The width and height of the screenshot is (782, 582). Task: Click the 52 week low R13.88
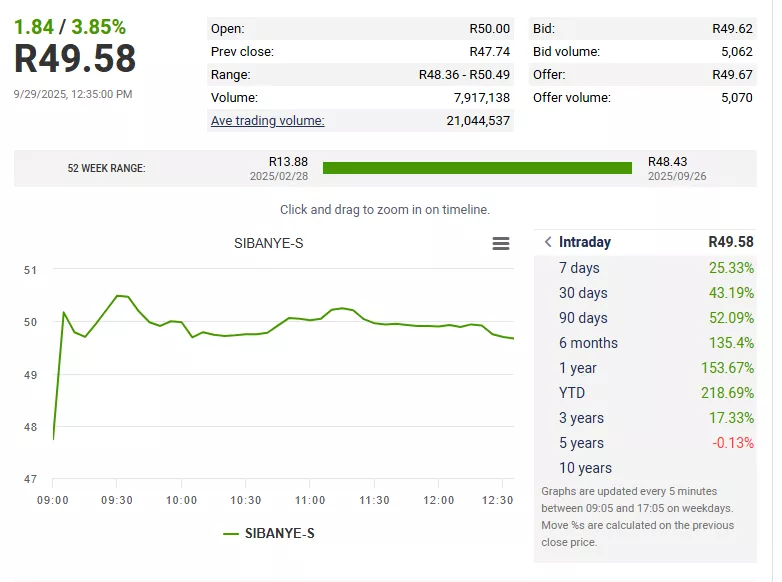coord(288,162)
